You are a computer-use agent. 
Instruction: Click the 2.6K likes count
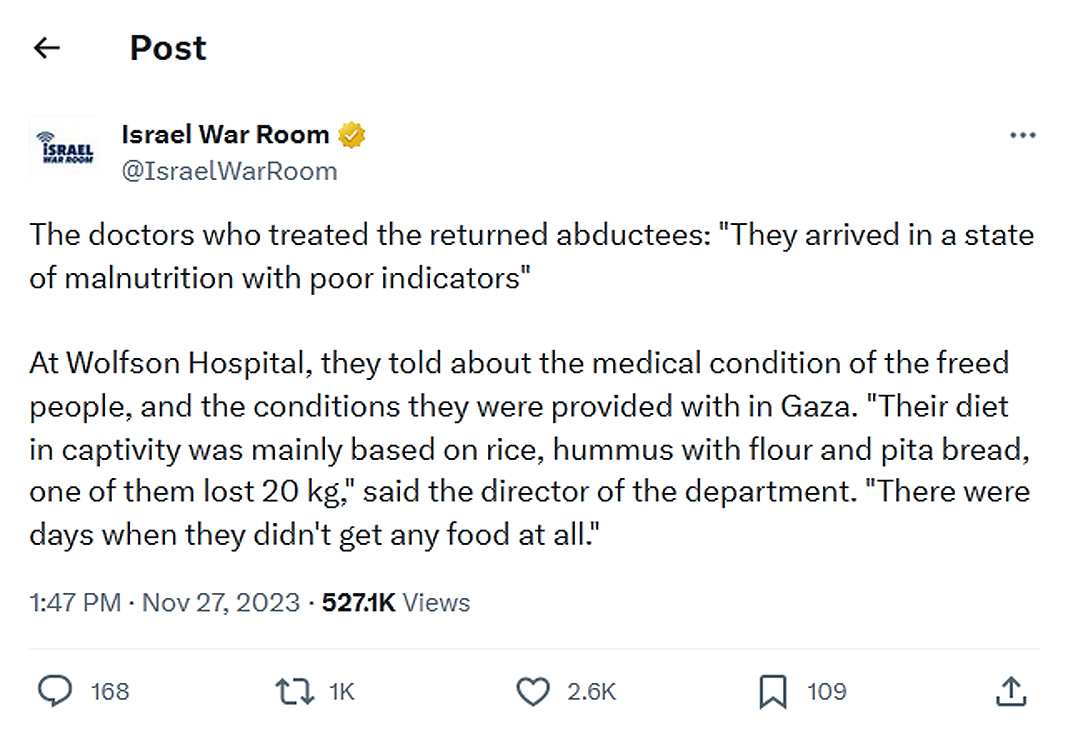click(592, 691)
